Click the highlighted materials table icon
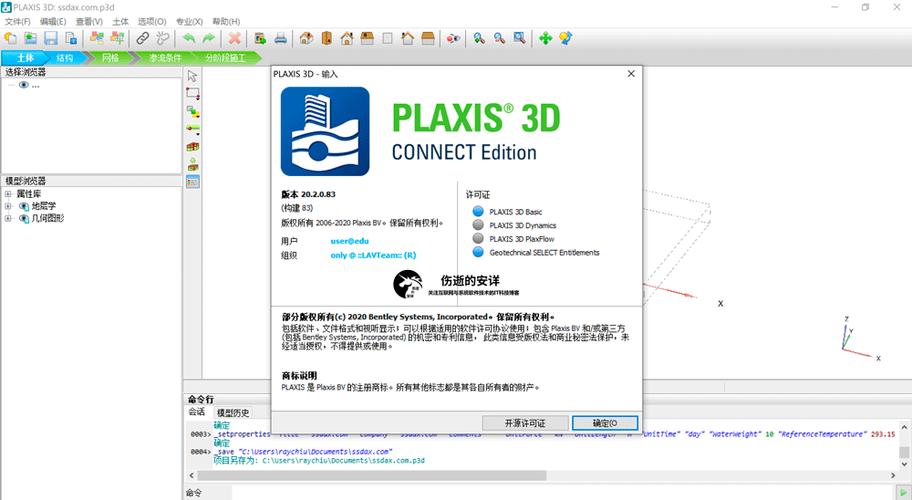 click(193, 181)
